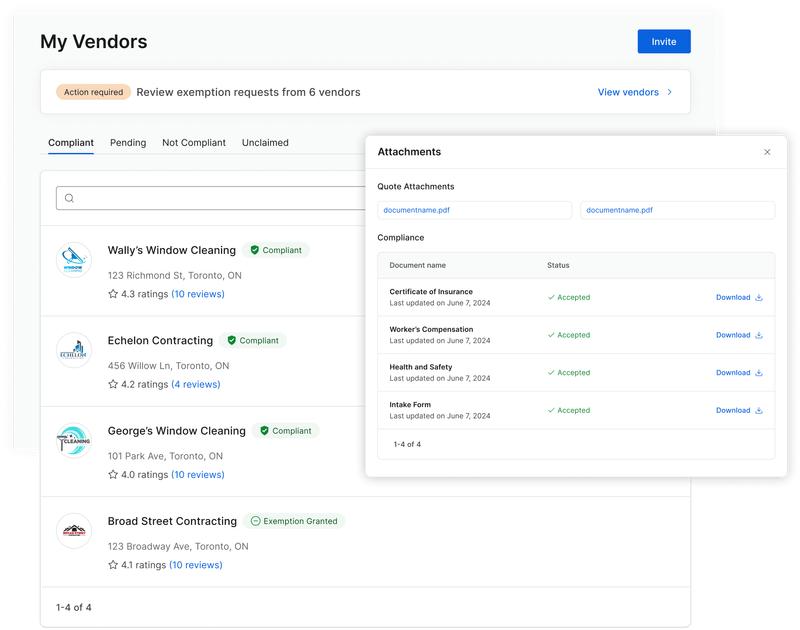This screenshot has height=630, width=800.
Task: Switch to the Not Compliant tab
Action: pos(194,142)
